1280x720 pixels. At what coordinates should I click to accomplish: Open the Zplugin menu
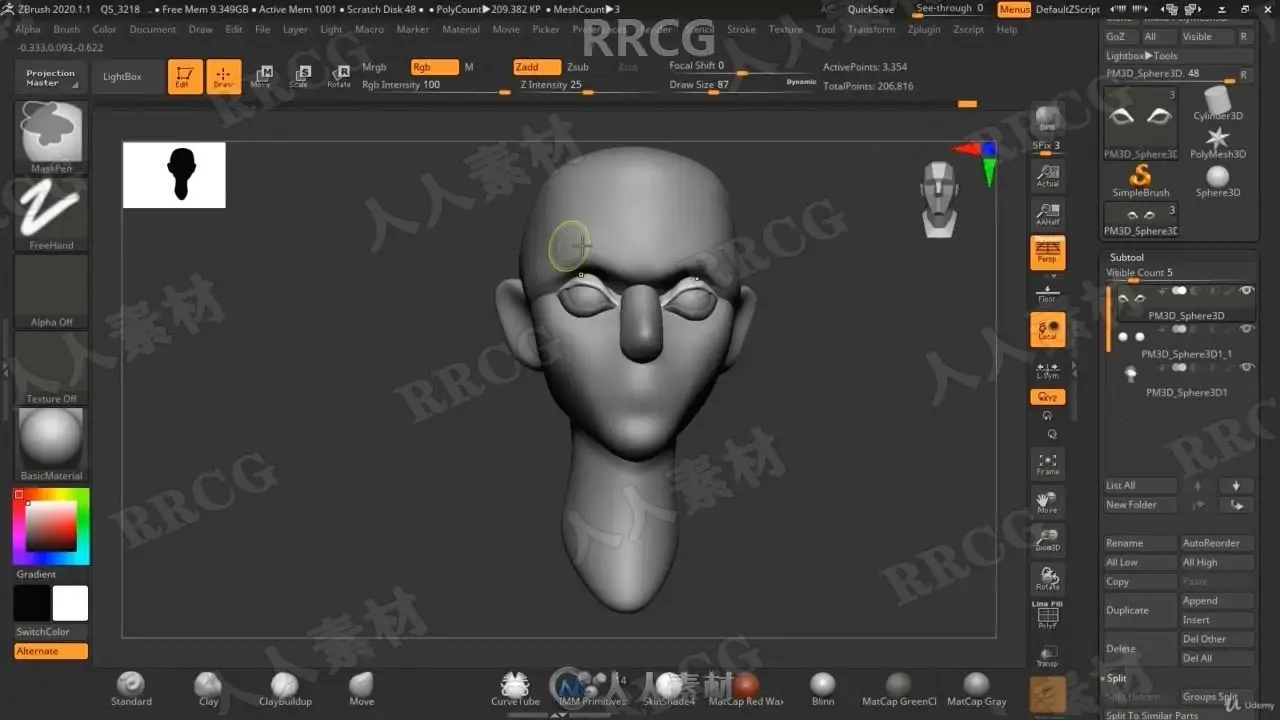[x=924, y=29]
